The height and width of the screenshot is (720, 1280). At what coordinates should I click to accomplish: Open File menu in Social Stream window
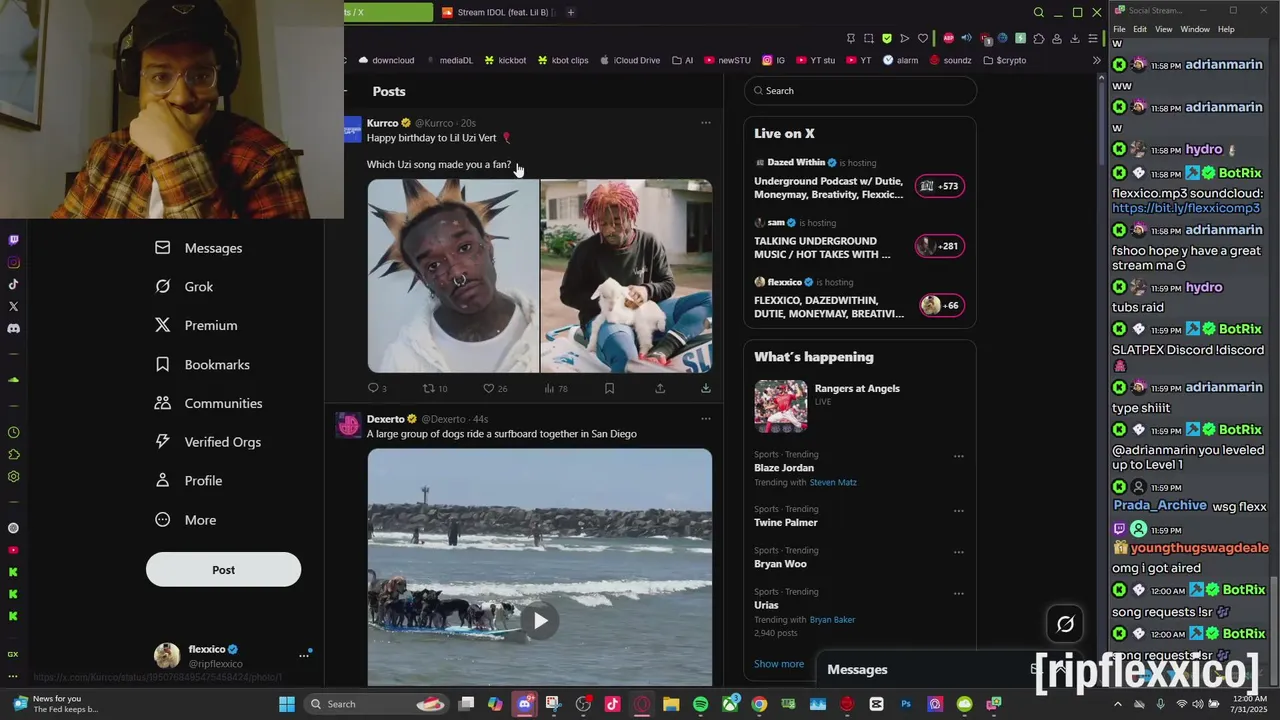[x=1120, y=30]
